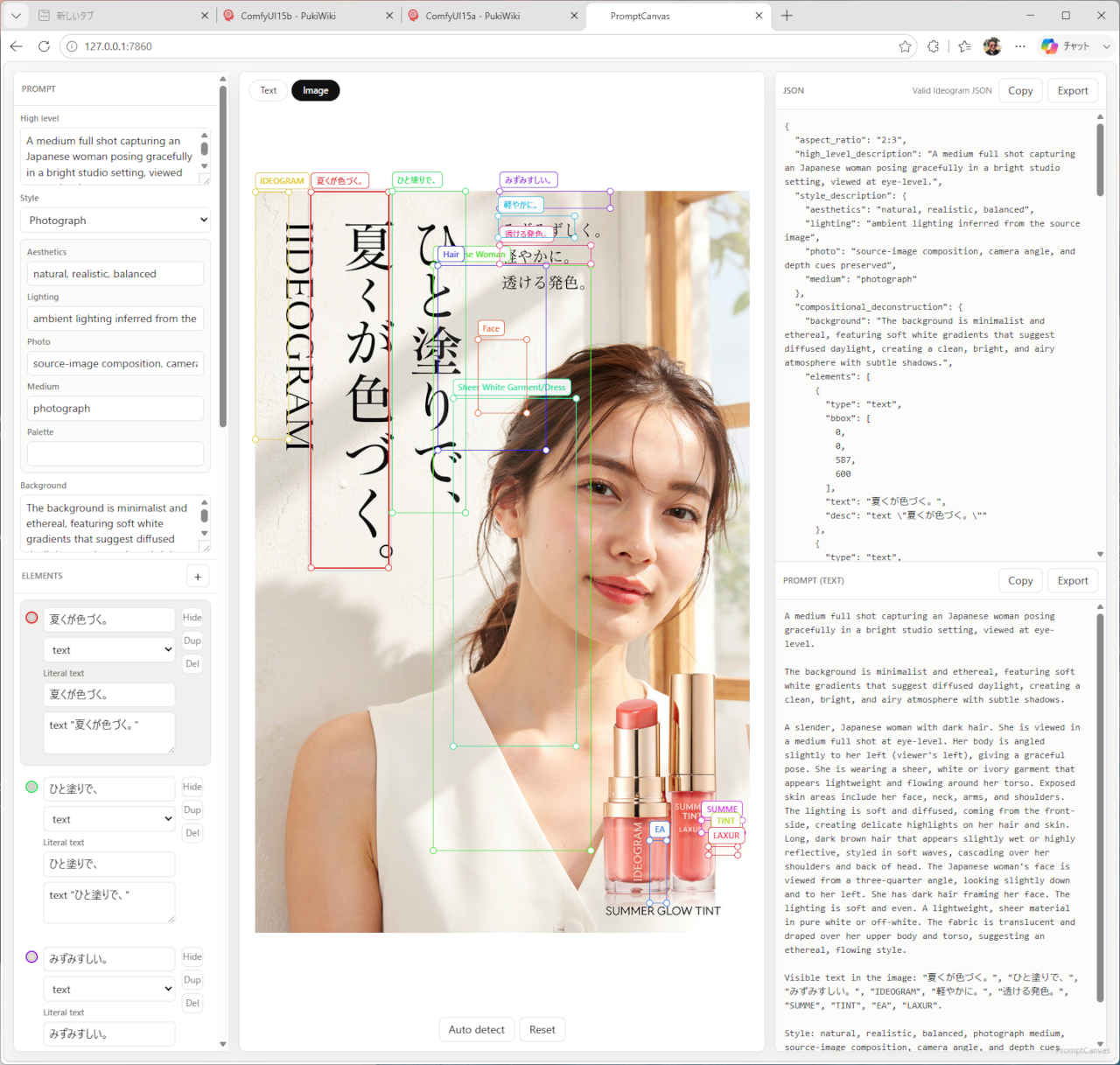Click the JSON panel vertical scrollbar
The height and width of the screenshot is (1065, 1120).
1100,160
